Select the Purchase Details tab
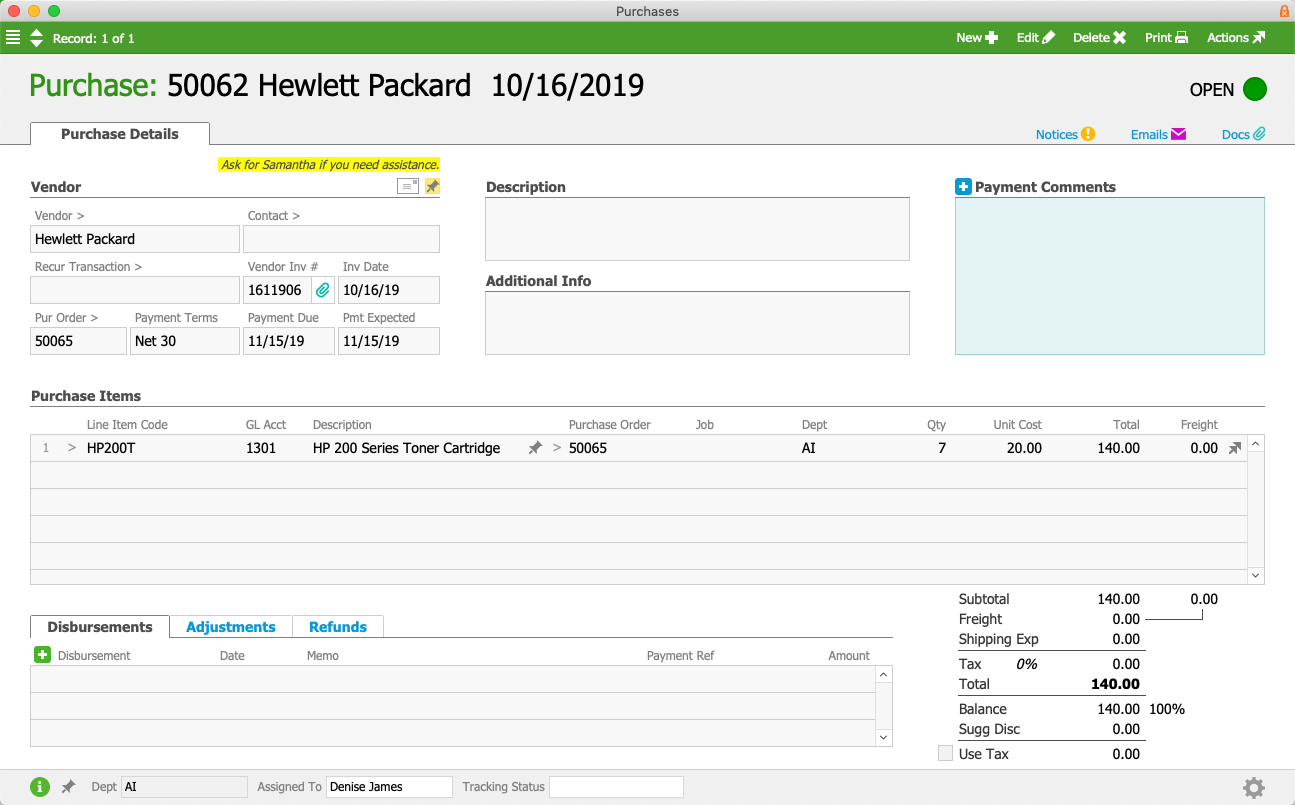The width and height of the screenshot is (1295, 805). coord(120,134)
